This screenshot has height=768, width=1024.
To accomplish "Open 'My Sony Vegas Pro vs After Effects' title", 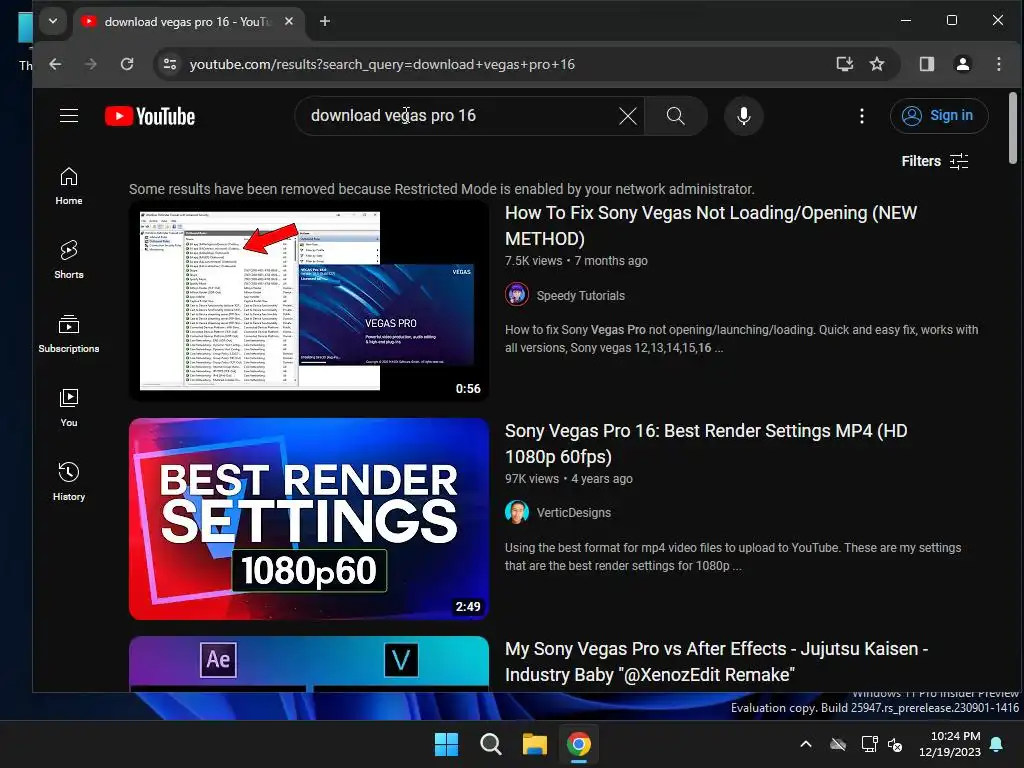I will click(x=716, y=662).
